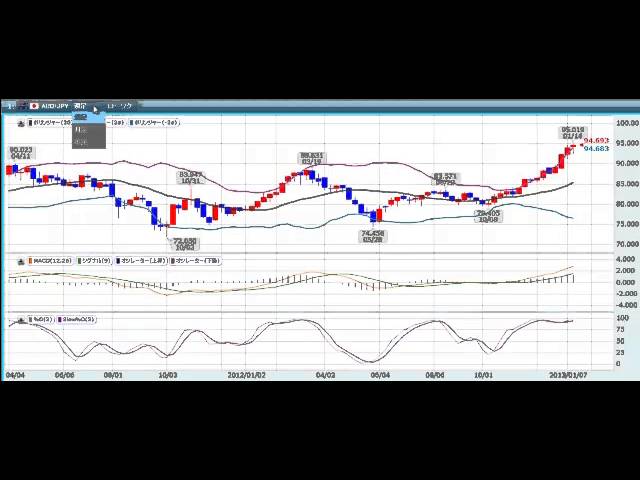Click the settings icon left of Bollinger legend

coord(20,123)
